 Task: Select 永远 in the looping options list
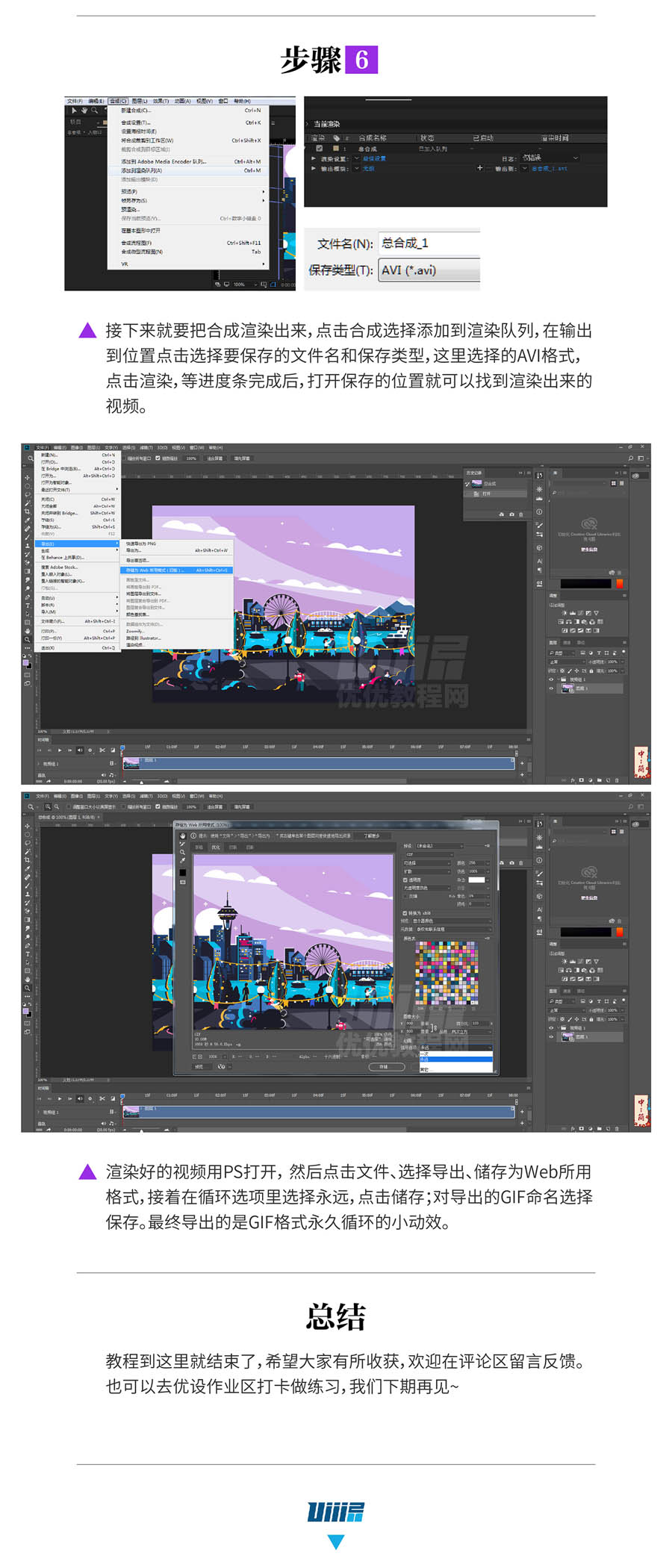(x=455, y=1060)
